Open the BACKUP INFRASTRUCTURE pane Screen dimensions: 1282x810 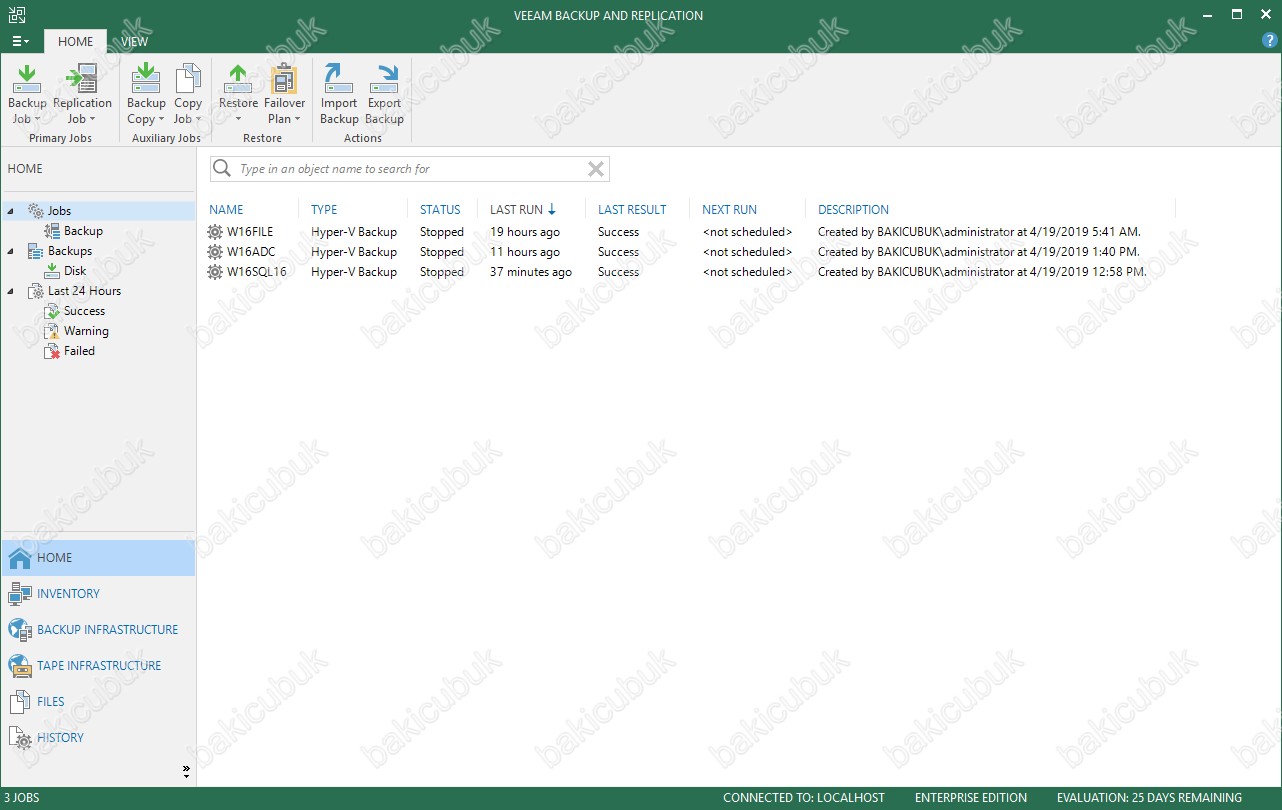[x=98, y=630]
